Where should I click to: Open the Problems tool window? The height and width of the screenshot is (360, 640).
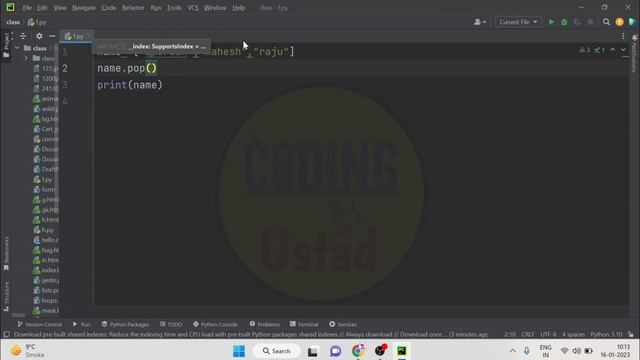(x=264, y=324)
